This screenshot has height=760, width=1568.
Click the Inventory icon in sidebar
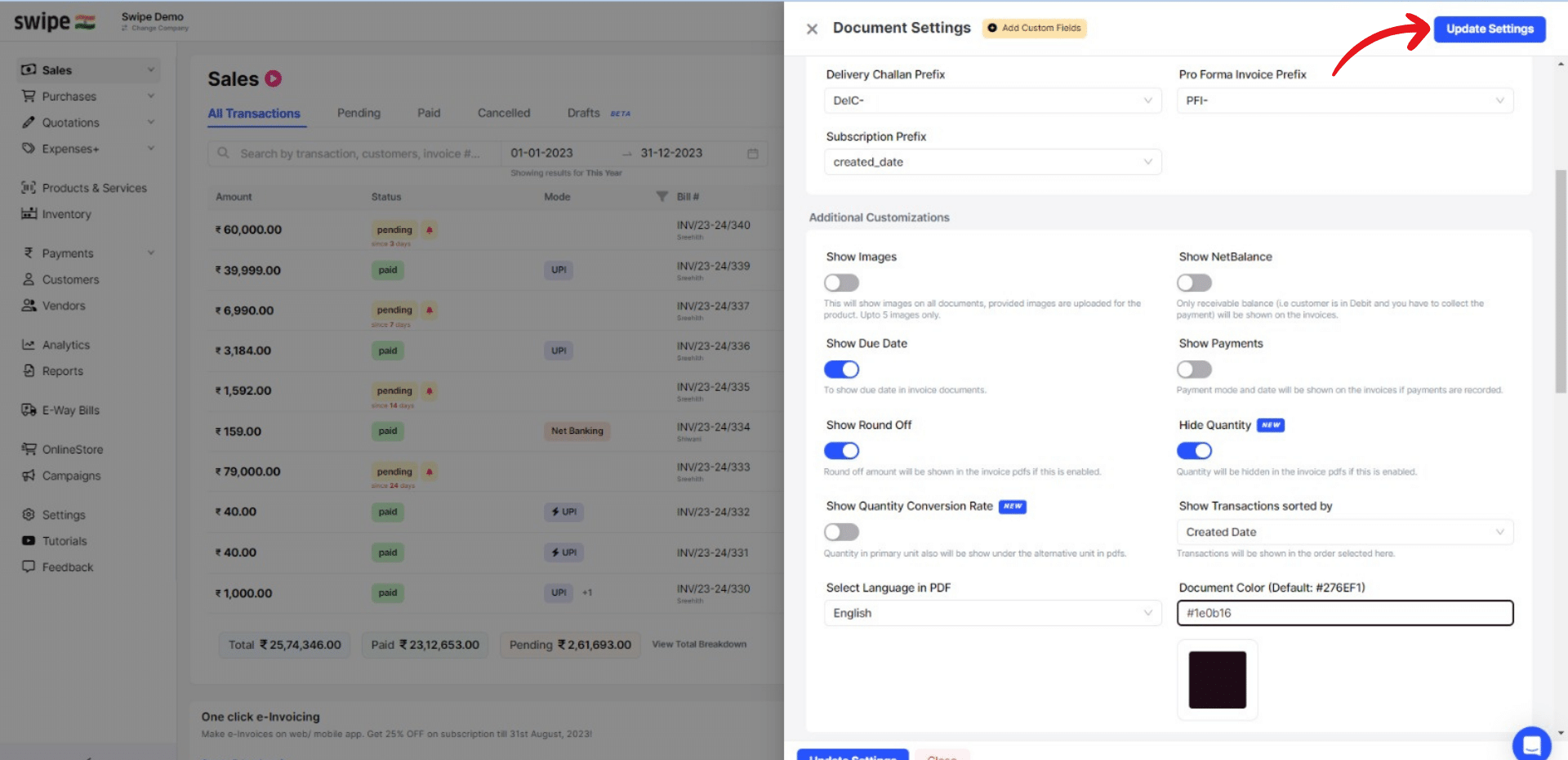pos(29,214)
